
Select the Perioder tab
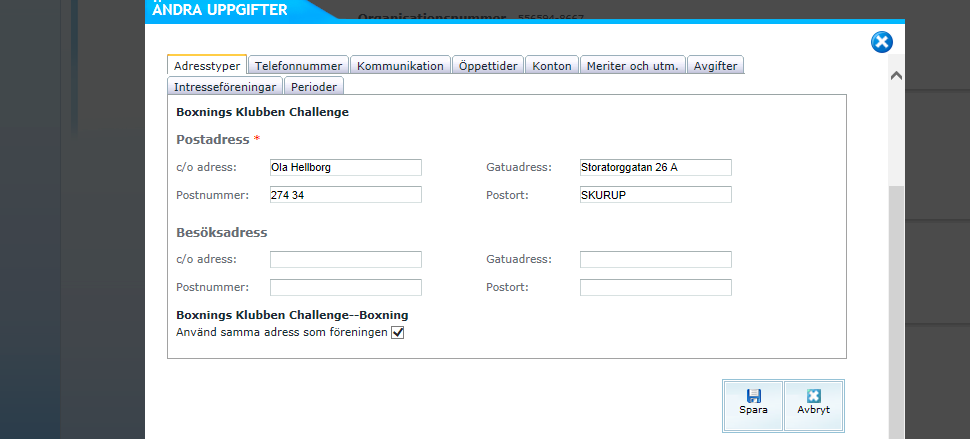314,87
